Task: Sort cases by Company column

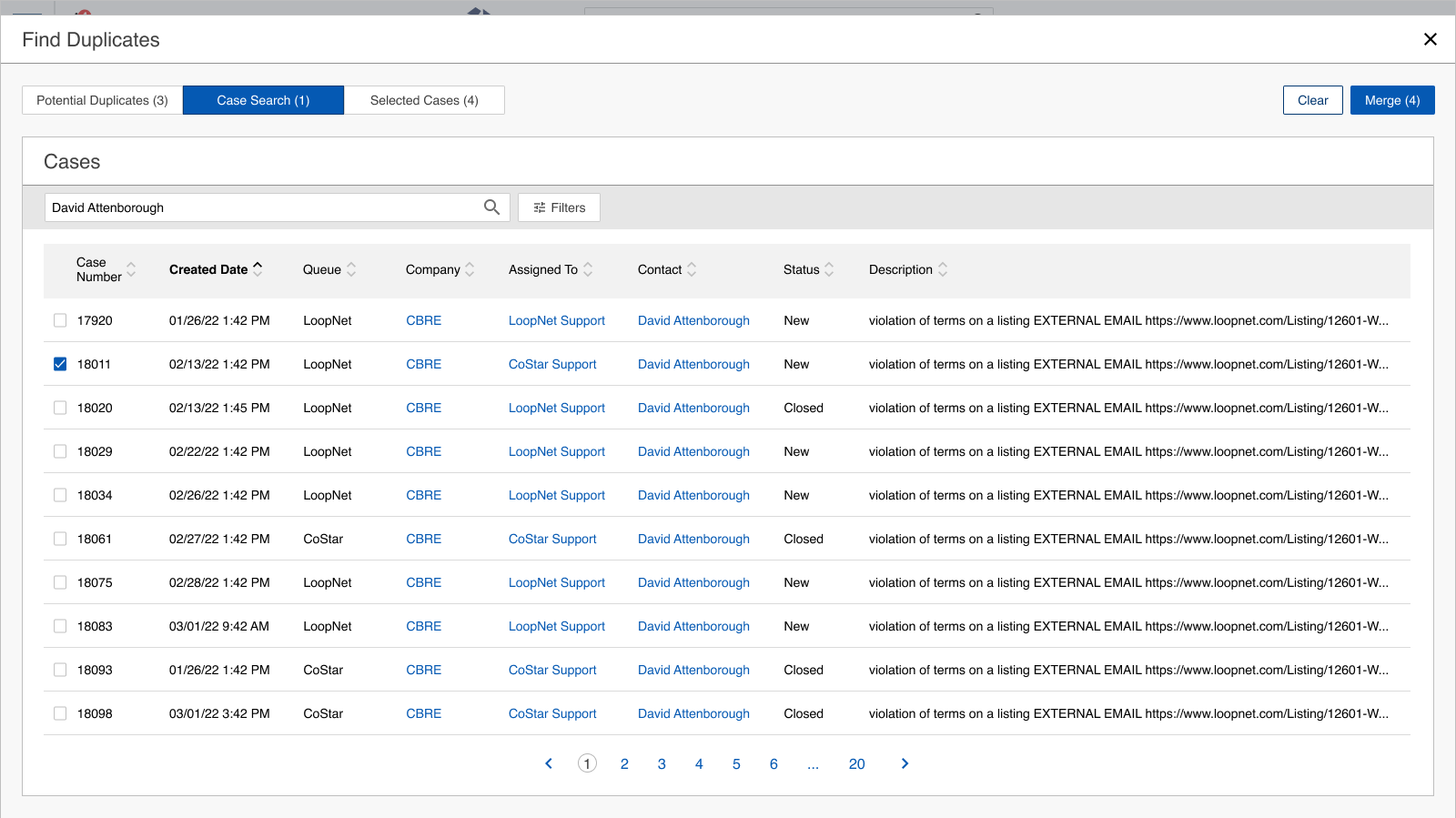Action: pos(470,269)
